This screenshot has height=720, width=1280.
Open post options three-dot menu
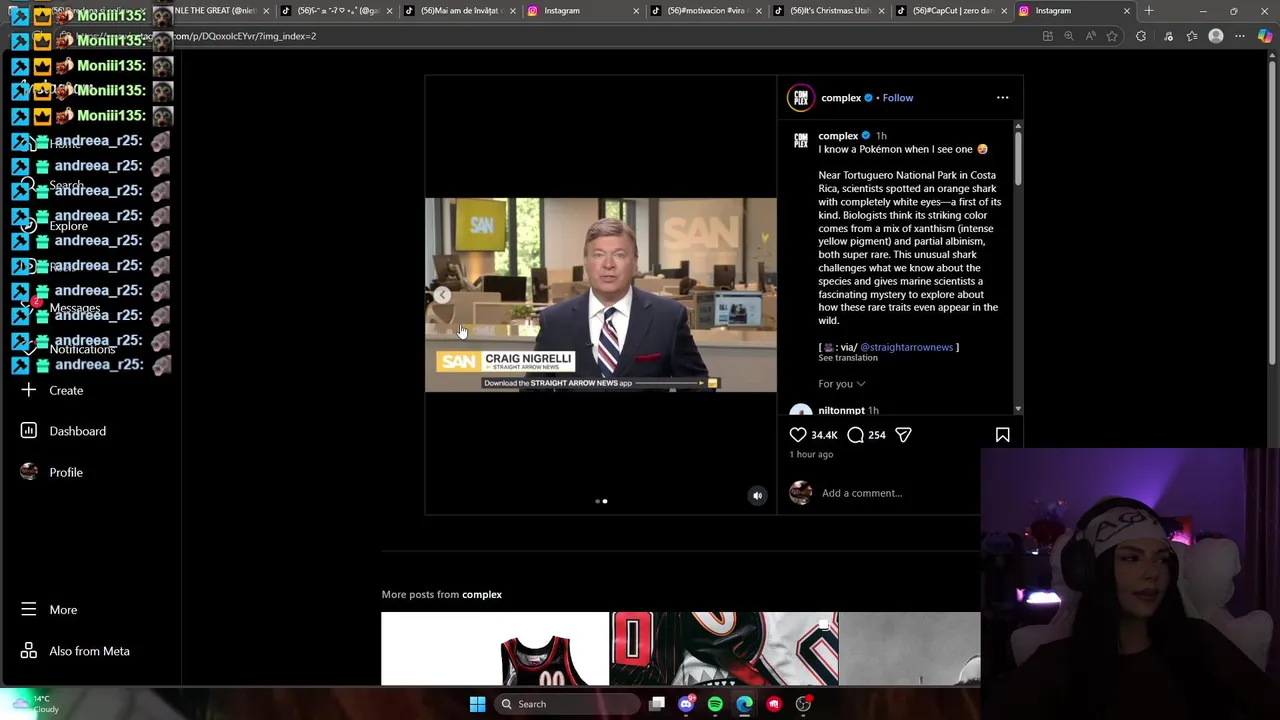click(x=1002, y=98)
